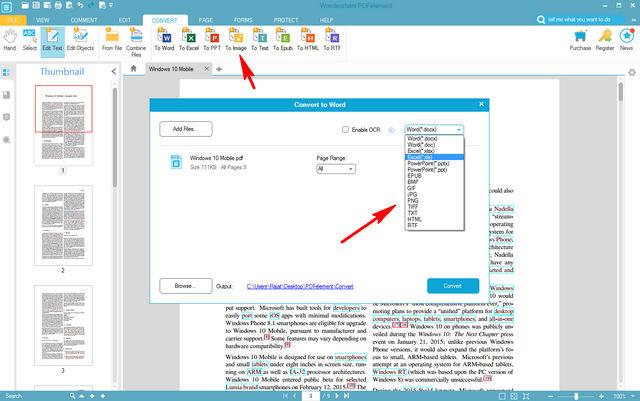Open the FILE ribbon tab

click(13, 20)
